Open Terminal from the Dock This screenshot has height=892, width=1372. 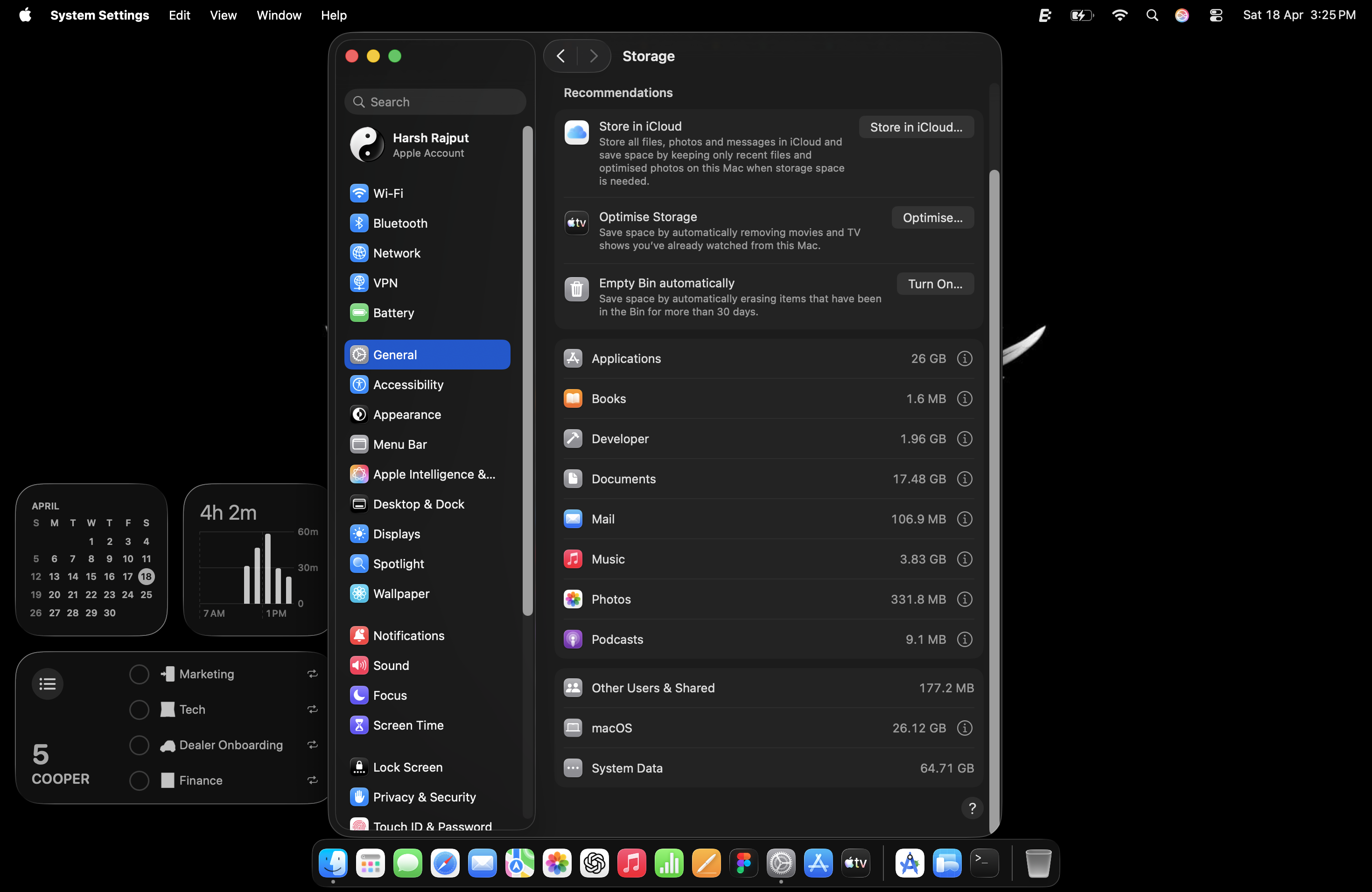point(984,863)
